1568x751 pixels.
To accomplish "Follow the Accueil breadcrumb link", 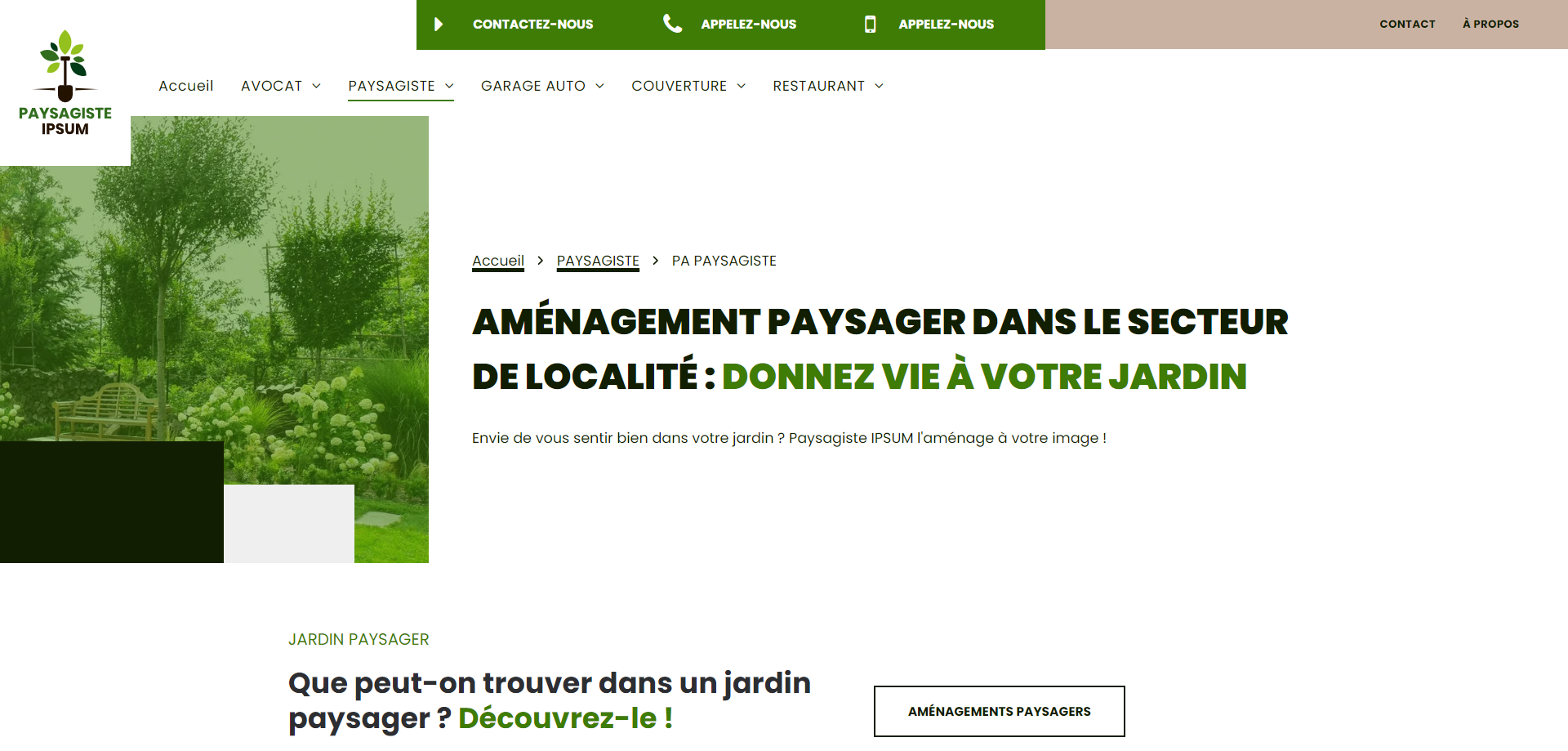I will point(498,261).
